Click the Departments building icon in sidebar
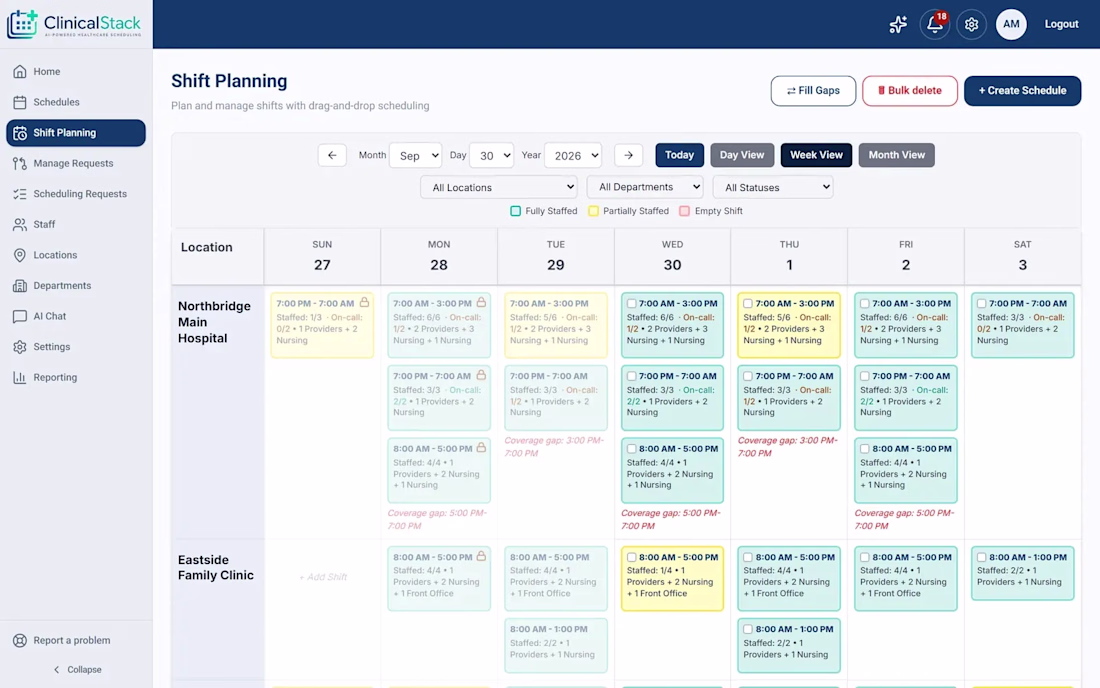 (20, 285)
